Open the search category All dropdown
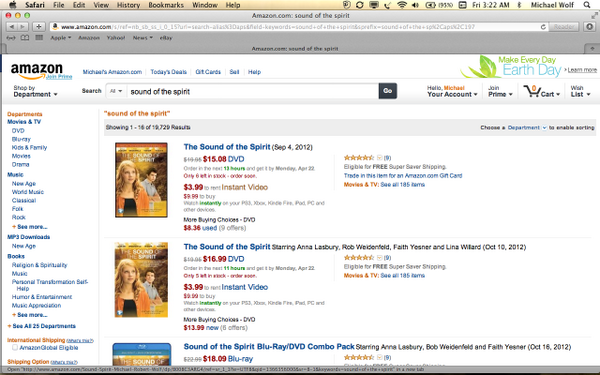This screenshot has height=375, width=600. pyautogui.click(x=116, y=91)
